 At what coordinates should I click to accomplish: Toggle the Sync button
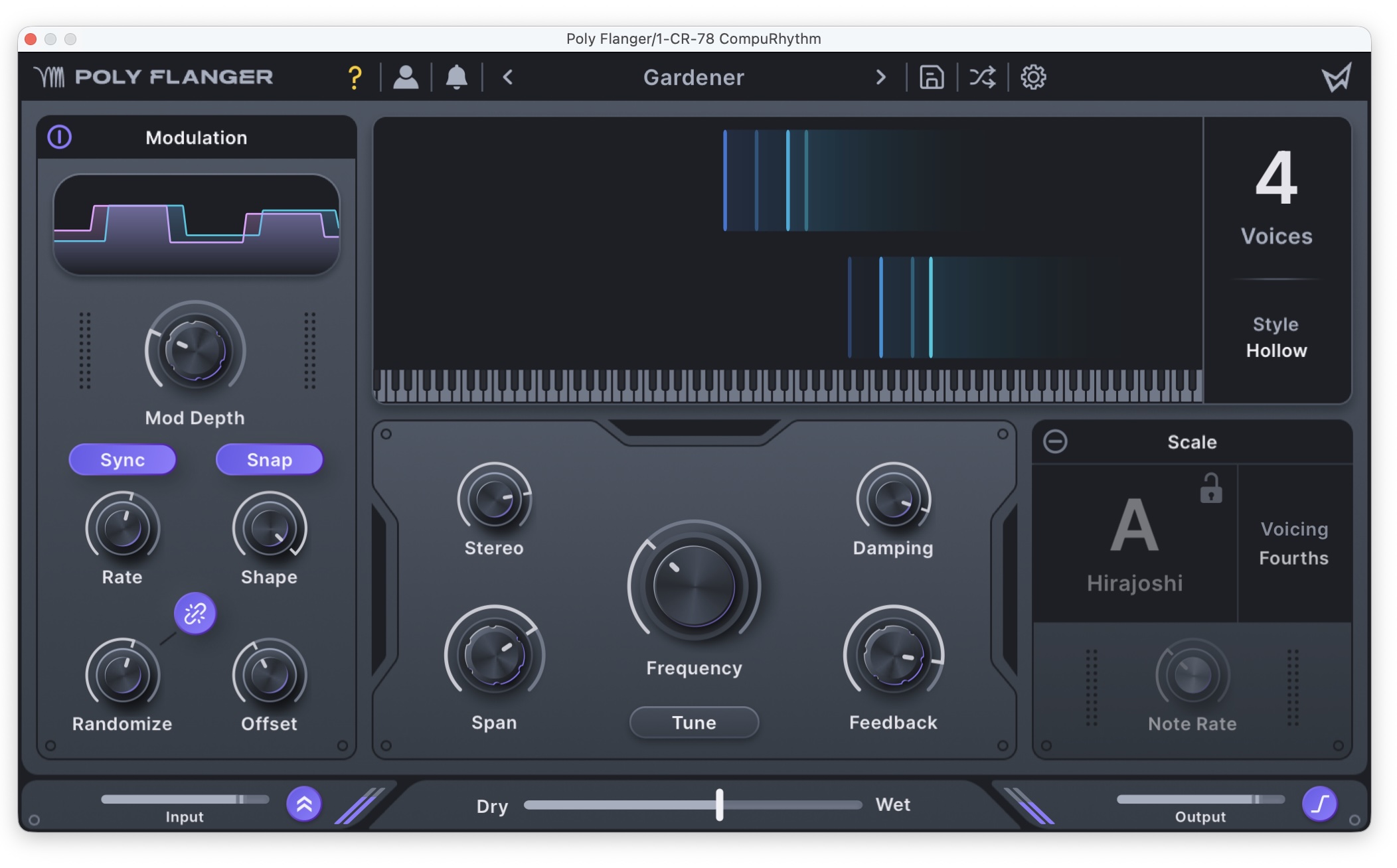(x=122, y=460)
